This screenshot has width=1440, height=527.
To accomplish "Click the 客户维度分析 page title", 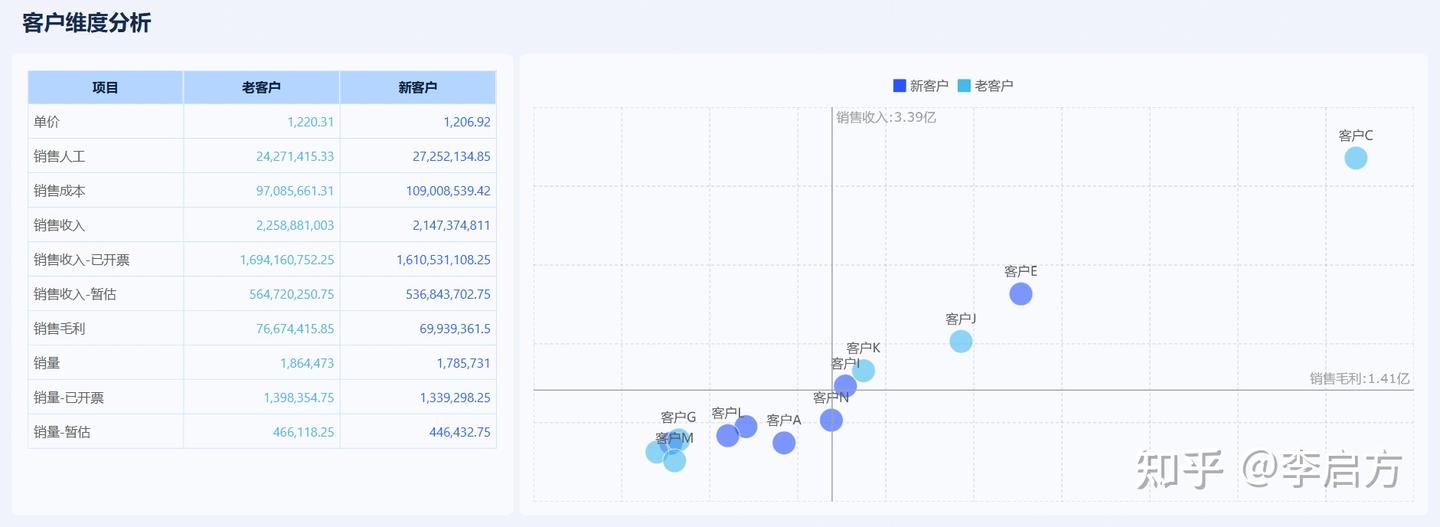I will [x=87, y=23].
